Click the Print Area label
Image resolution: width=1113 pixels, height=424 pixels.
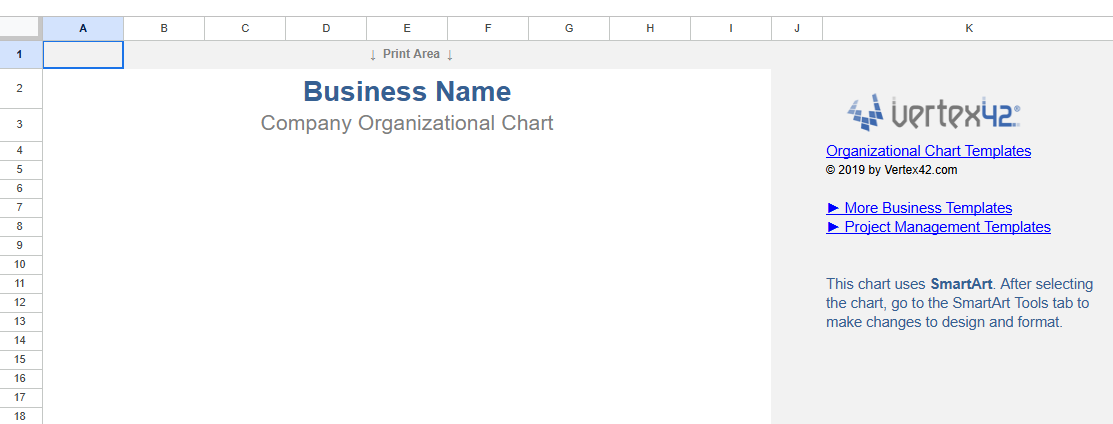(x=411, y=54)
